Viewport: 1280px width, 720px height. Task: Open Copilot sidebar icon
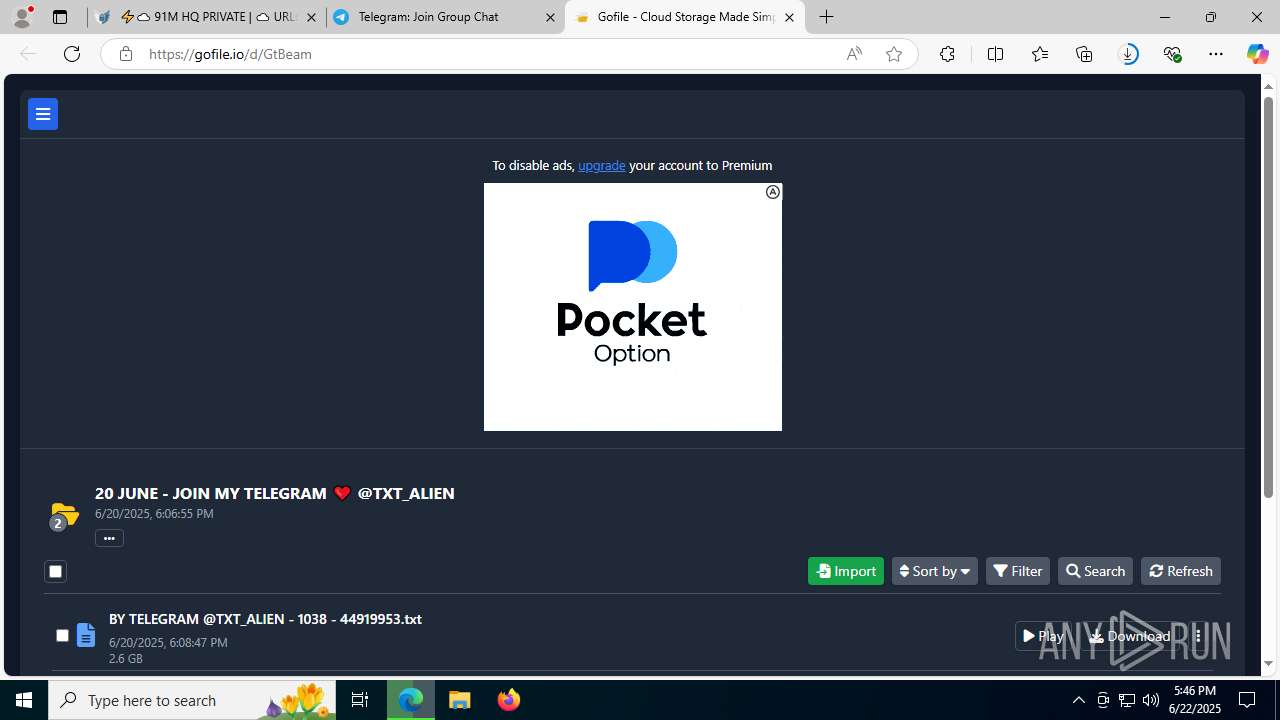(x=1257, y=54)
